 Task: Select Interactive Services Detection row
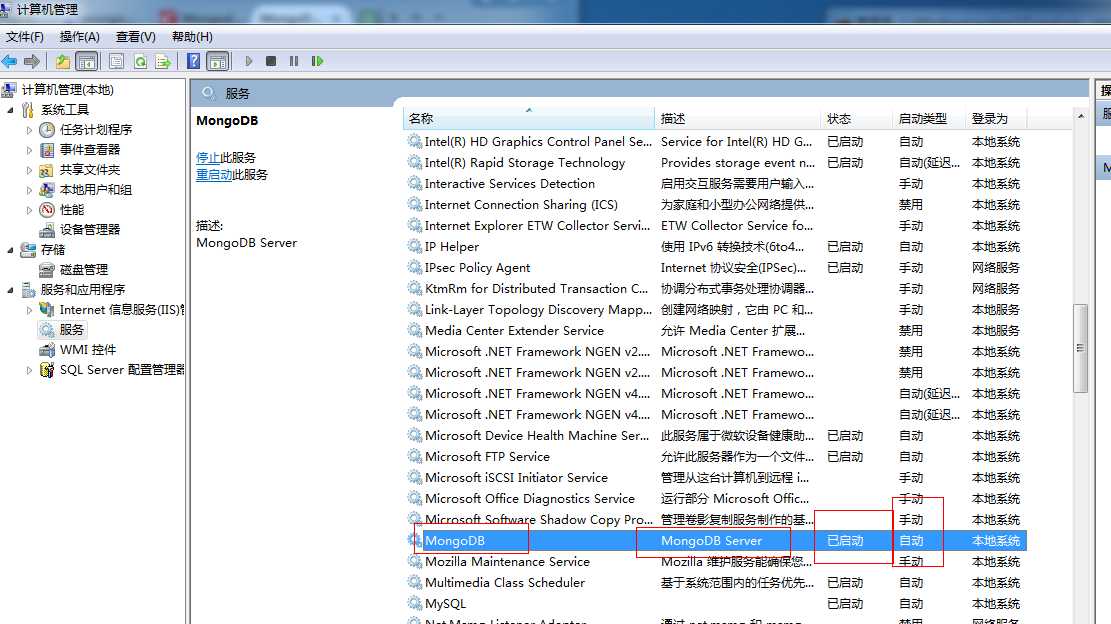[716, 183]
